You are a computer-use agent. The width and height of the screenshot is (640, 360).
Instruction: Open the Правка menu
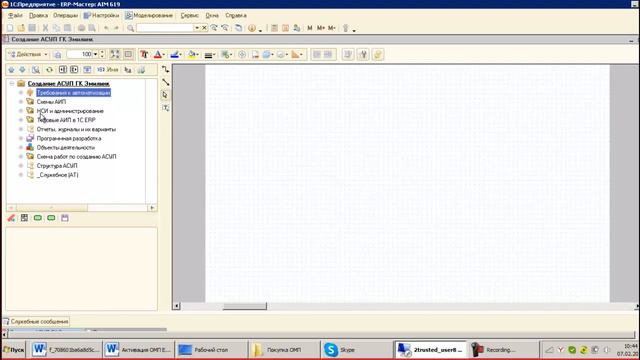click(38, 16)
